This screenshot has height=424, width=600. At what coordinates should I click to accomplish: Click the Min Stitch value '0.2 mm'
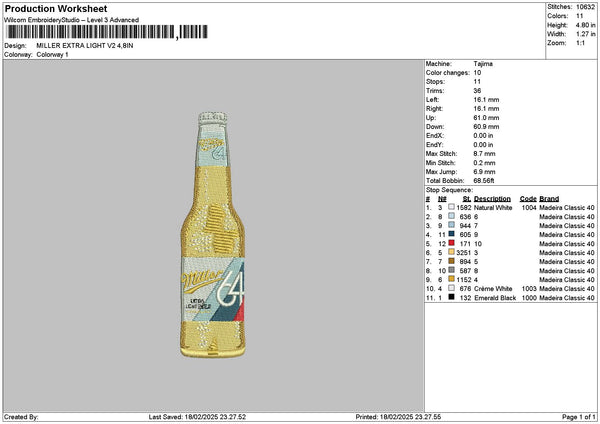[484, 163]
